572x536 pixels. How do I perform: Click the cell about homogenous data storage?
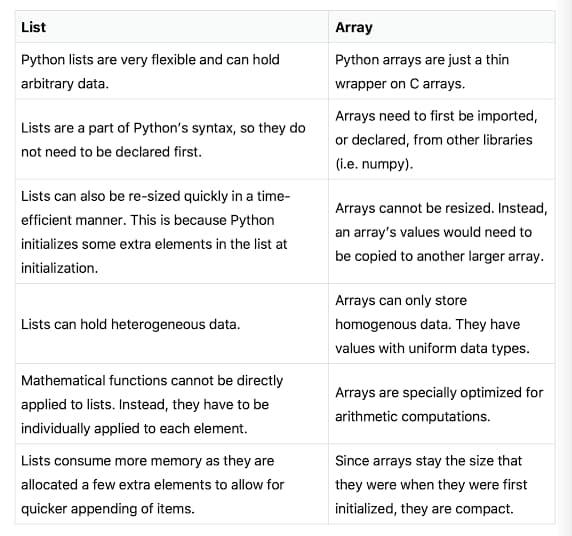click(x=442, y=324)
